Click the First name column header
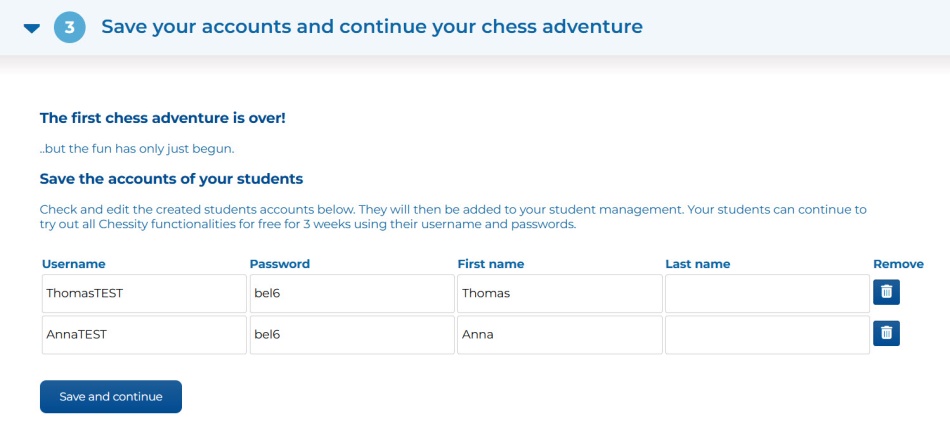The image size is (950, 424). point(490,264)
